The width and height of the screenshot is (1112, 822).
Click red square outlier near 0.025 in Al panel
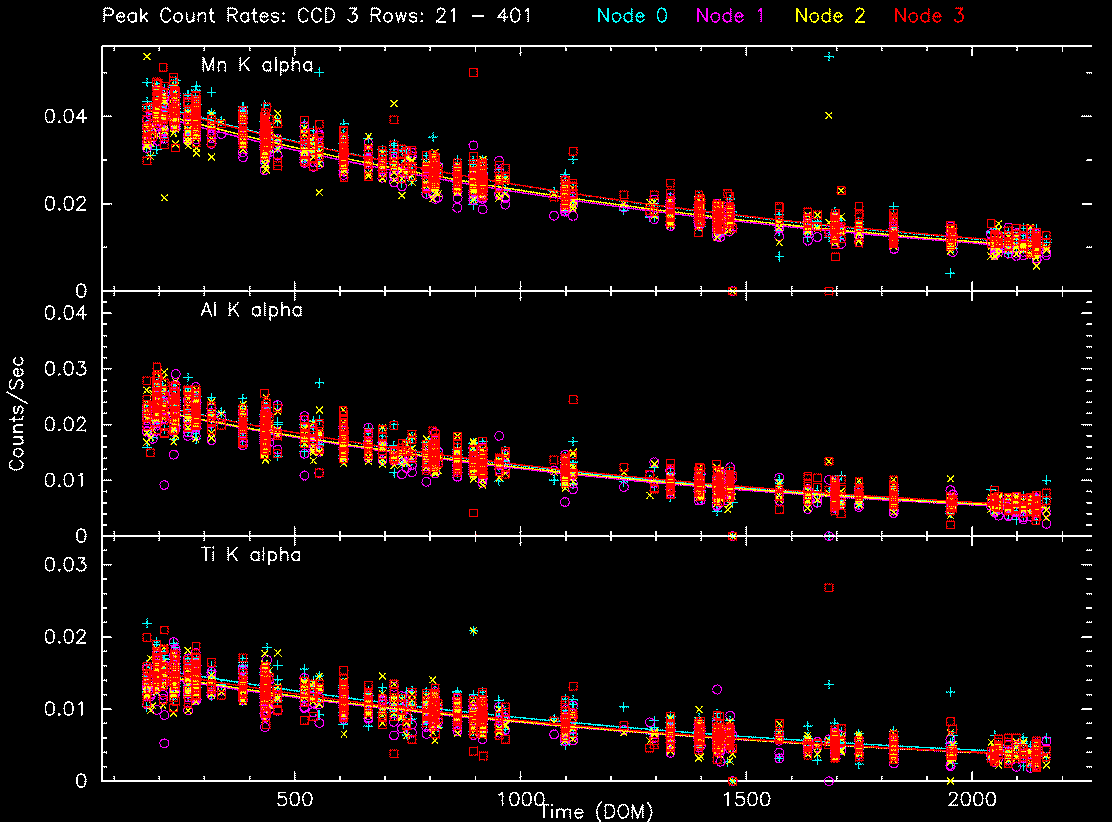tap(573, 399)
